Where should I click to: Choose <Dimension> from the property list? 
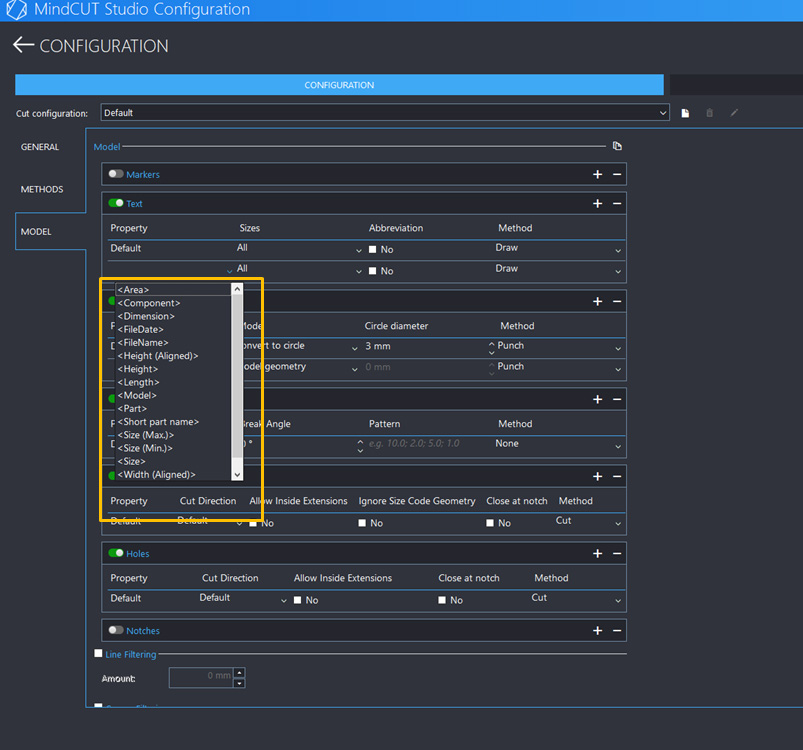point(174,316)
